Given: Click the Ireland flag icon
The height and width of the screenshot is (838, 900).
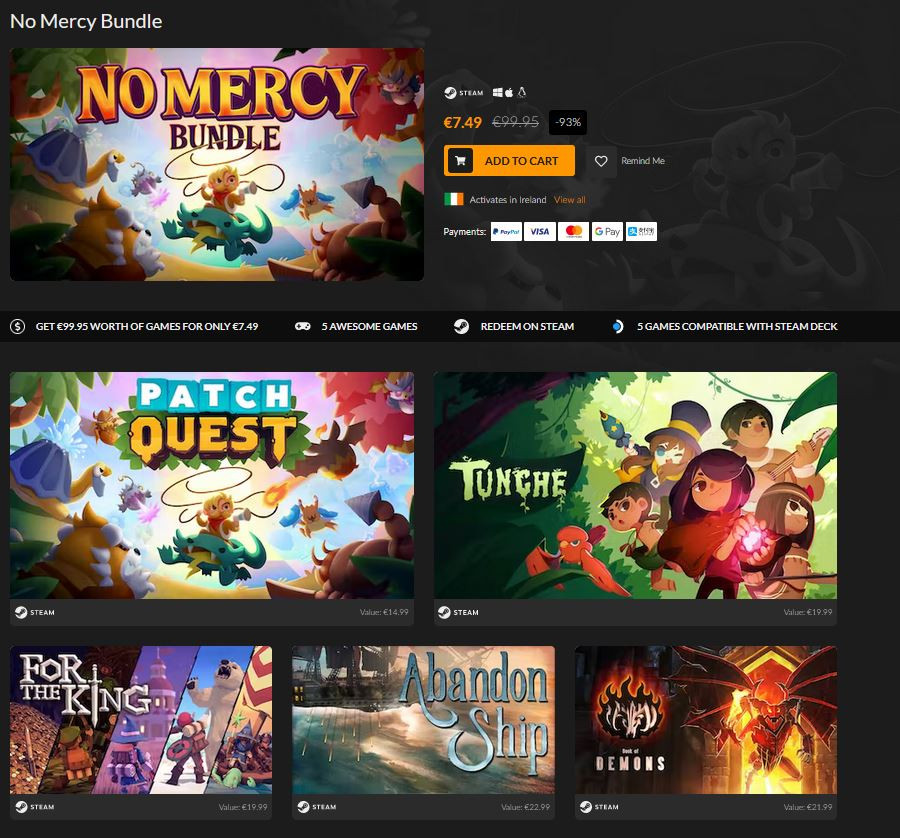Looking at the screenshot, I should (453, 200).
